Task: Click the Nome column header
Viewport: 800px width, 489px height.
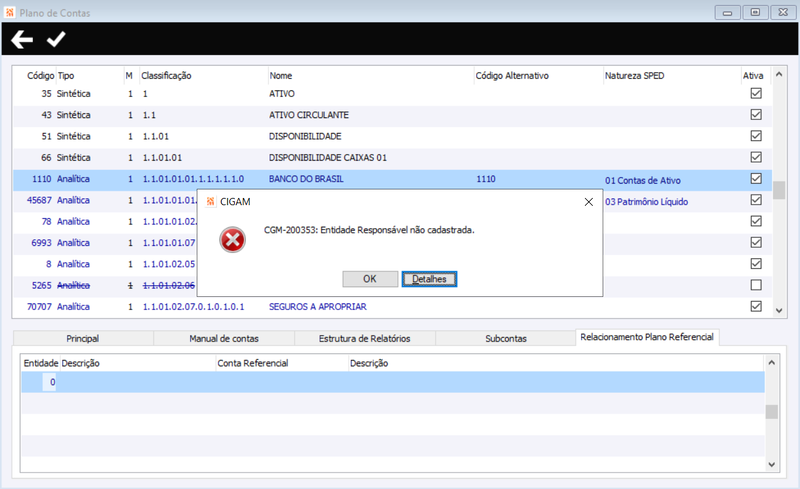Action: click(x=281, y=76)
